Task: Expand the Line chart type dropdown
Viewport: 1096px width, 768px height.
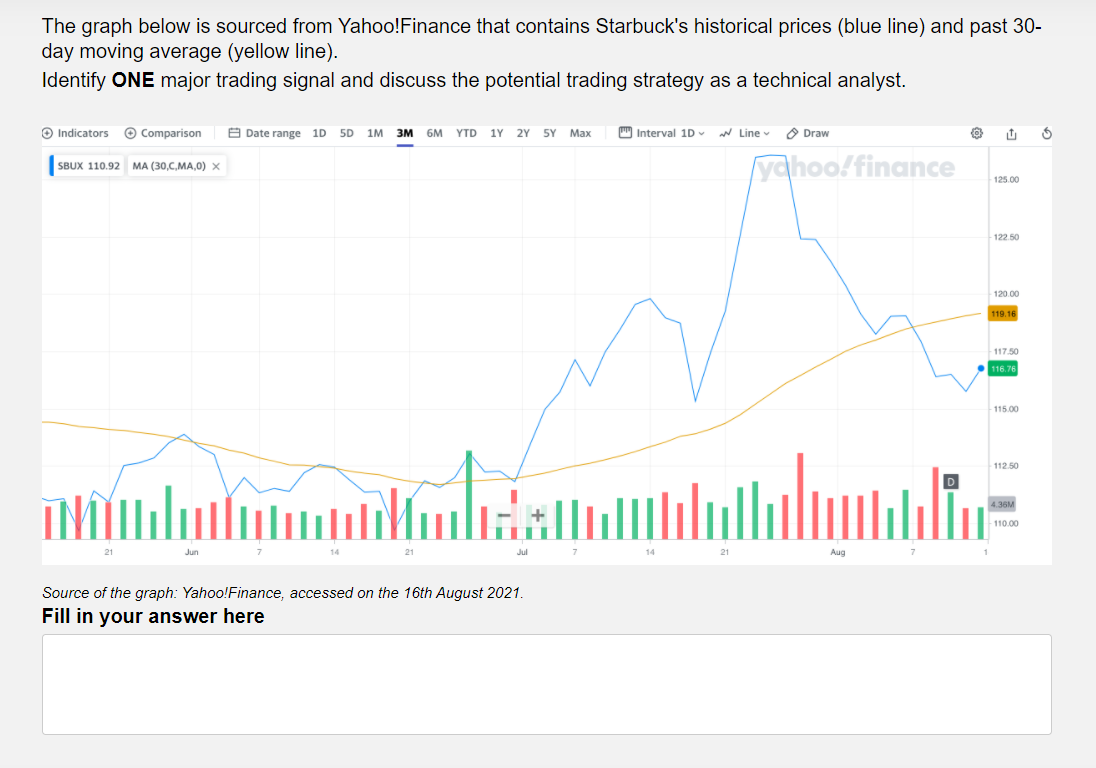Action: pyautogui.click(x=744, y=133)
